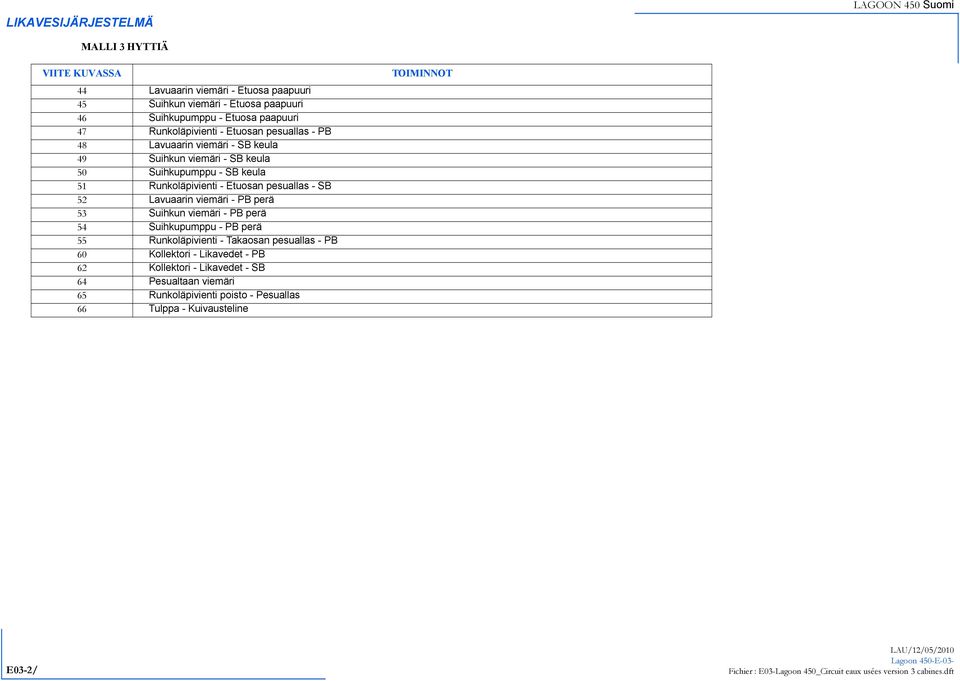Screen dimensions: 960x681
Task: Click the LAGOON 450 Suomi page header
Action: [x=904, y=5]
